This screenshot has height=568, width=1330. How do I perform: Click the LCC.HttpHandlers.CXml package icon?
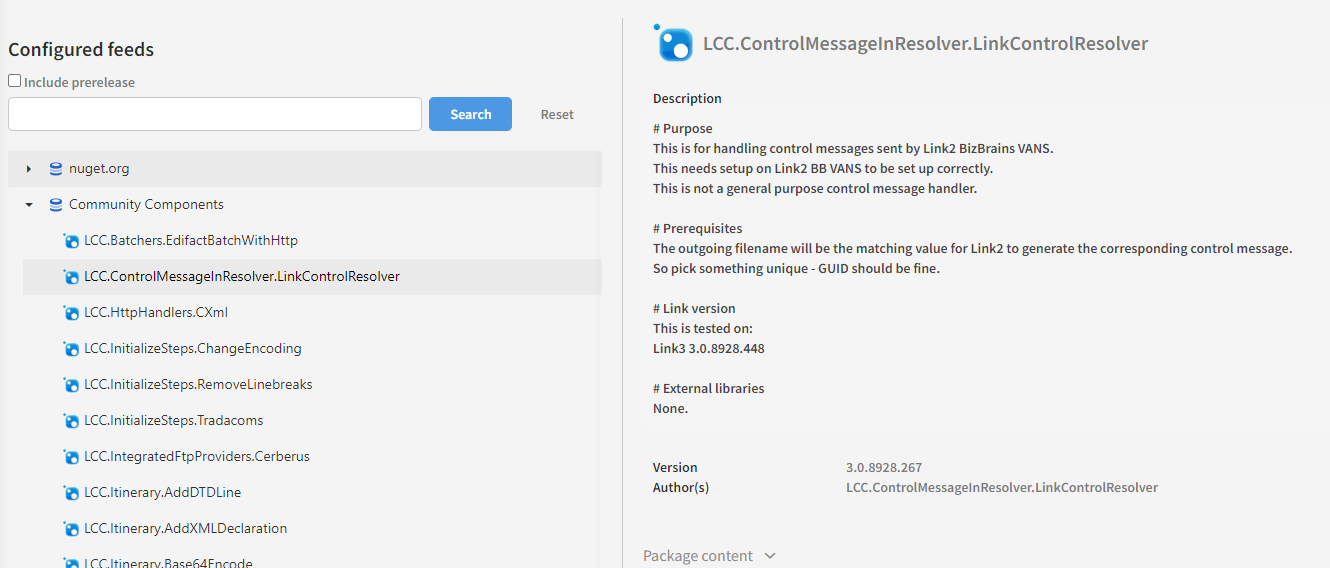[x=71, y=313]
